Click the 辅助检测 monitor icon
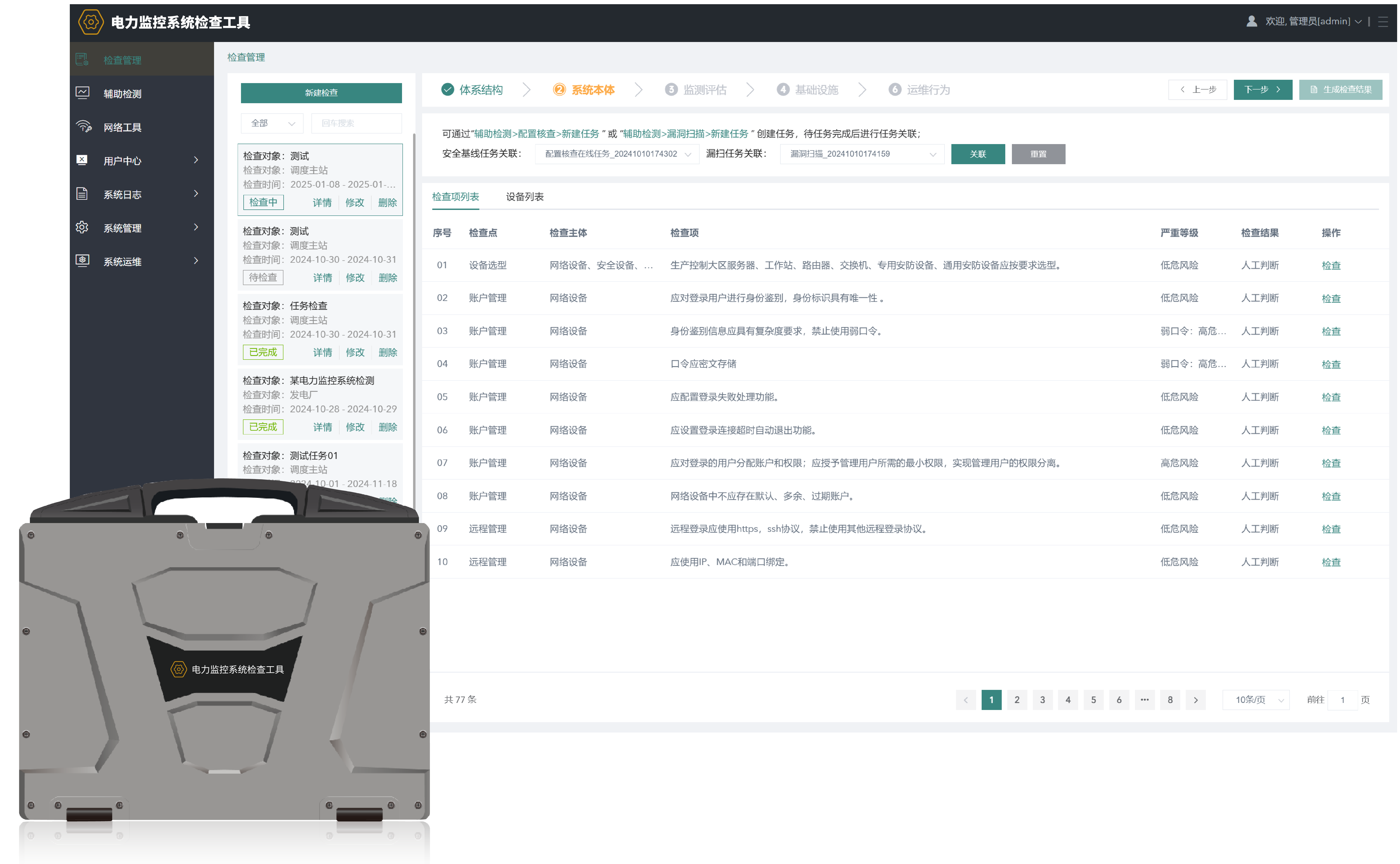 coord(82,93)
